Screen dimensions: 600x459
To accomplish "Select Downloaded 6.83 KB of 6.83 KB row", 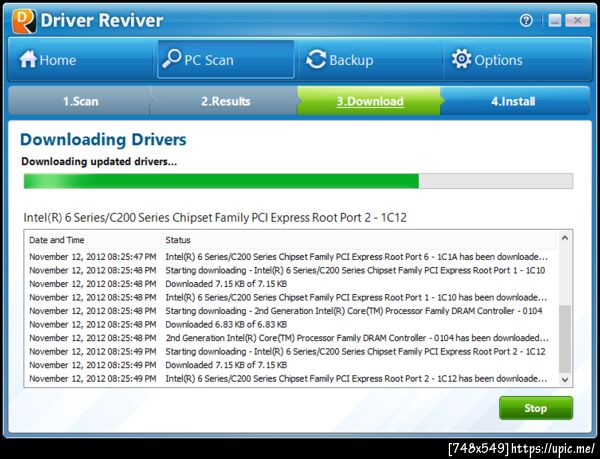I will point(290,324).
